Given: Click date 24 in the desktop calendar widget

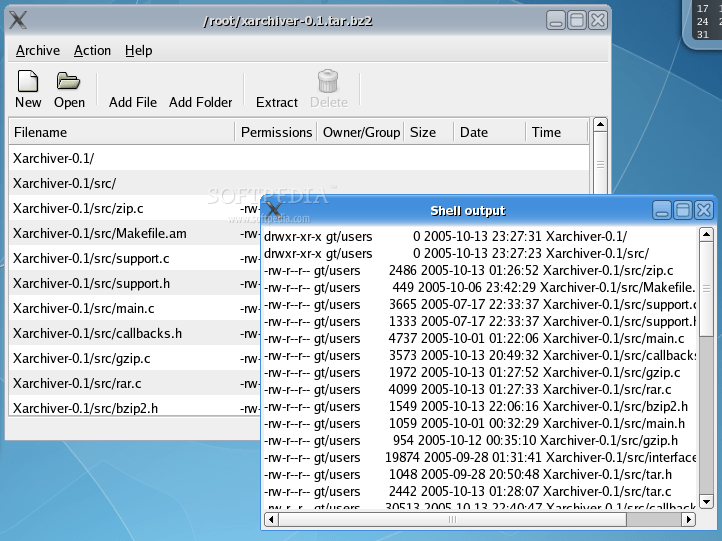Looking at the screenshot, I should [702, 22].
